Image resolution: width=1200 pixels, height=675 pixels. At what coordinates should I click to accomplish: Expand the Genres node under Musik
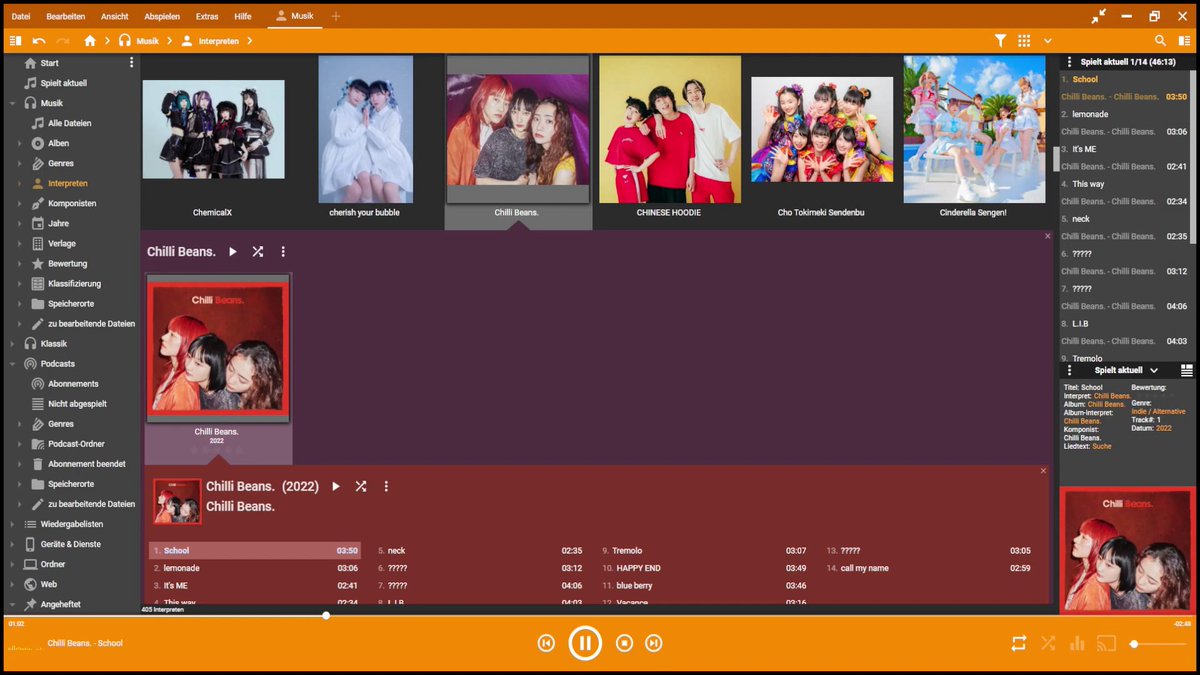(x=18, y=163)
